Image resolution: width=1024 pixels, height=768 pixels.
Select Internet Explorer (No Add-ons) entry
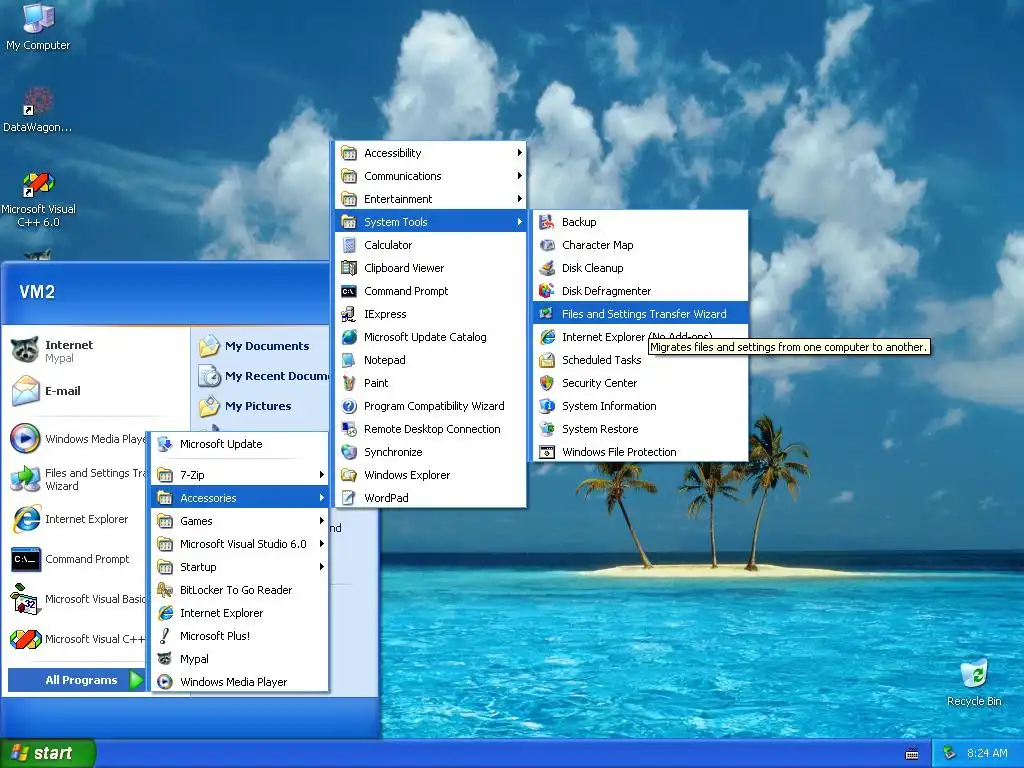tap(641, 337)
